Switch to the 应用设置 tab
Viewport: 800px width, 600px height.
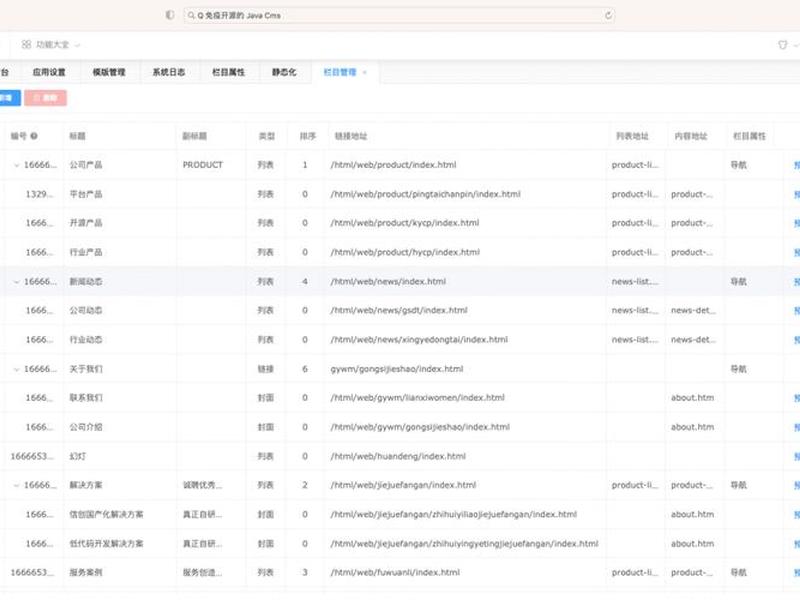pyautogui.click(x=49, y=72)
